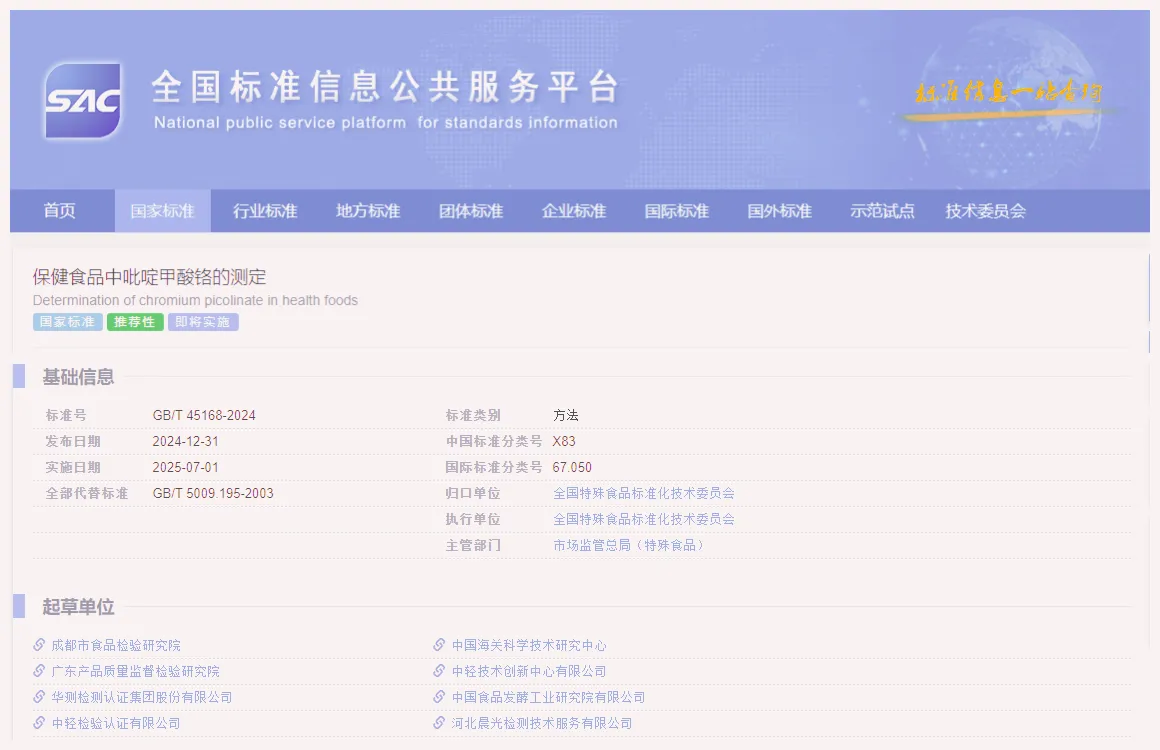Switch to the 行业标准 tab
1160x750 pixels.
pyautogui.click(x=265, y=211)
